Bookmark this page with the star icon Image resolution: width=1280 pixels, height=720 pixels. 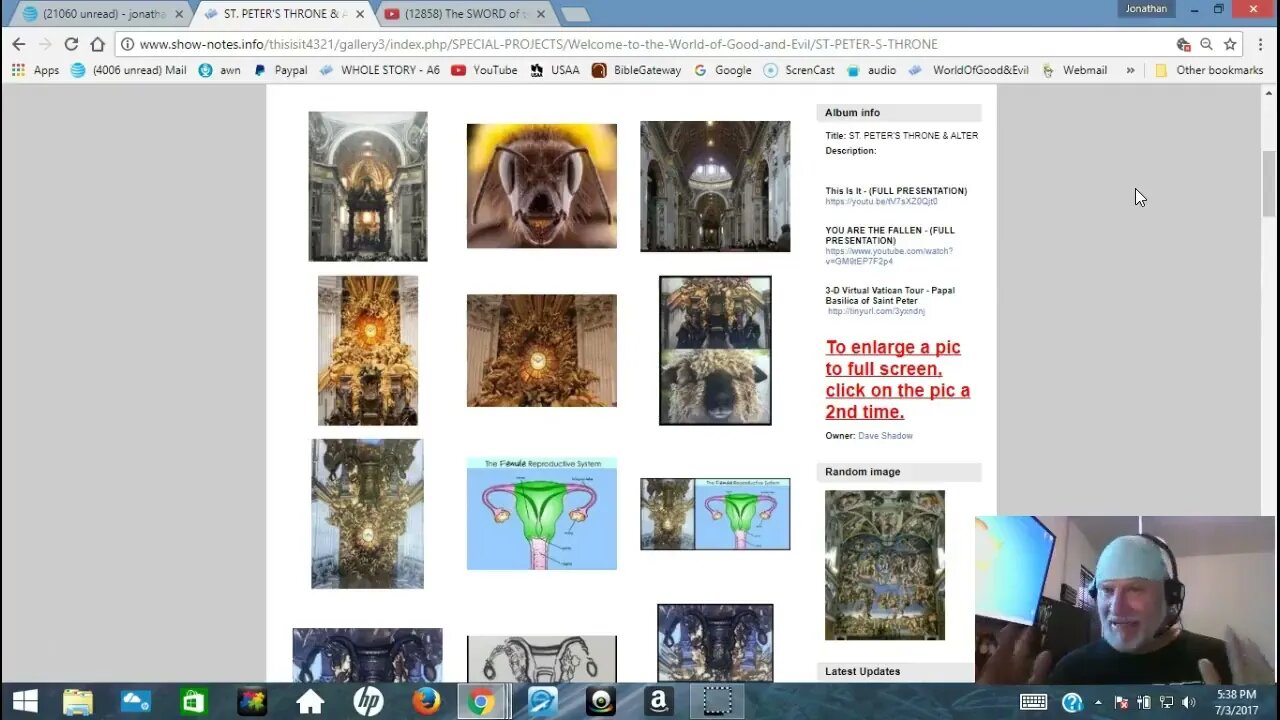tap(1230, 44)
